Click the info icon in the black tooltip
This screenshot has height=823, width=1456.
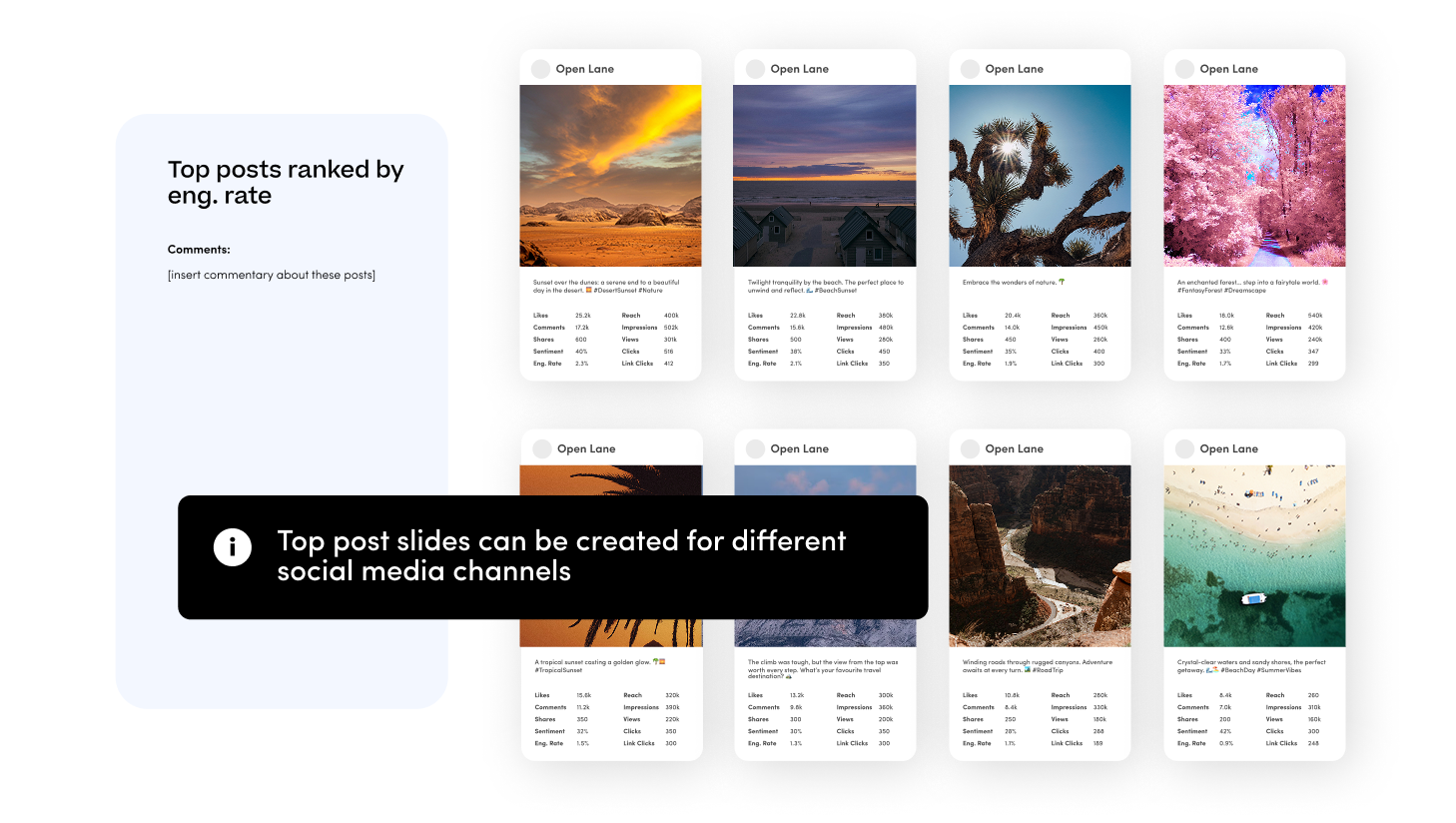click(x=233, y=546)
